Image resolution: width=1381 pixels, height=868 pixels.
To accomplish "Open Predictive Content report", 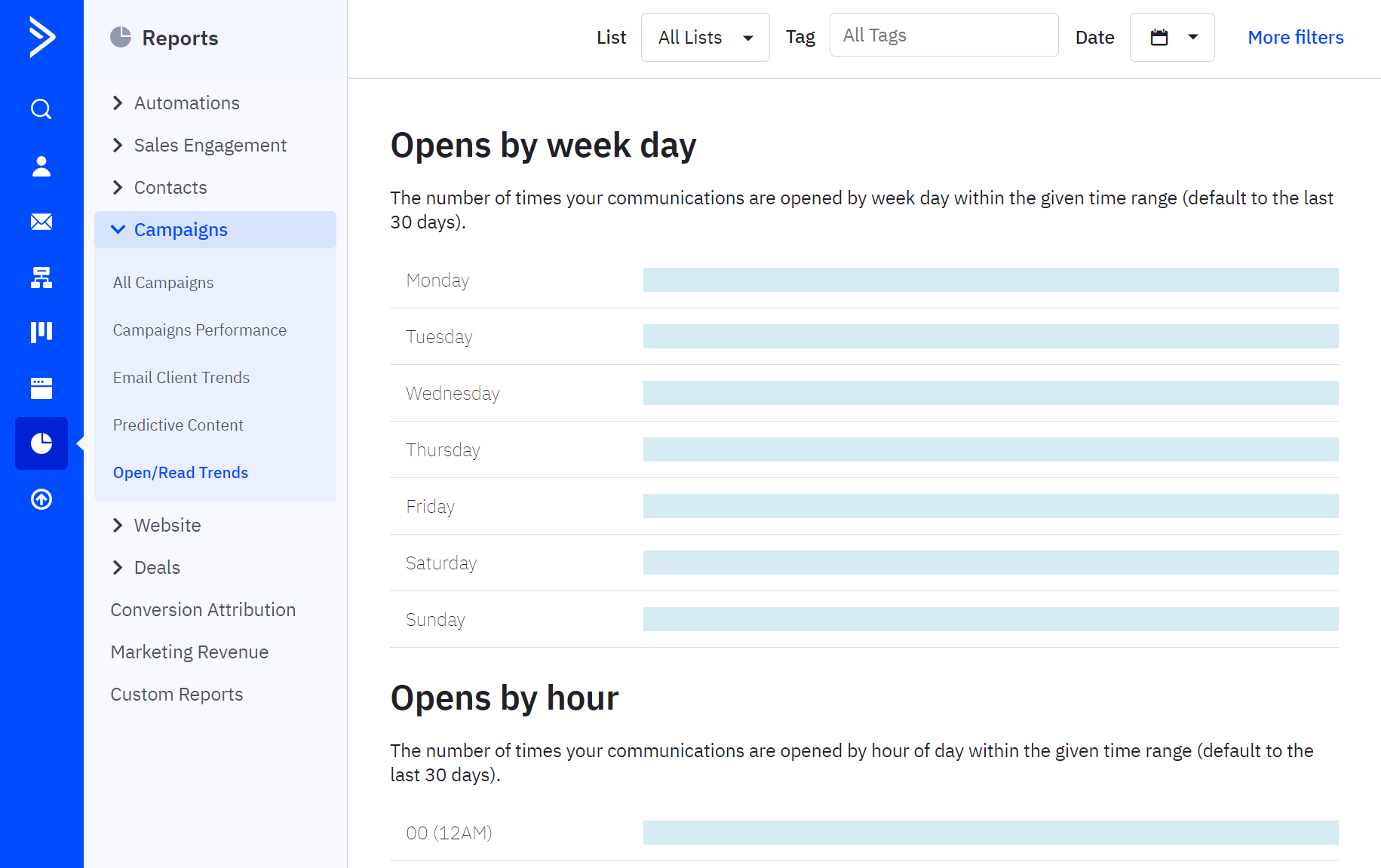I will pos(178,425).
